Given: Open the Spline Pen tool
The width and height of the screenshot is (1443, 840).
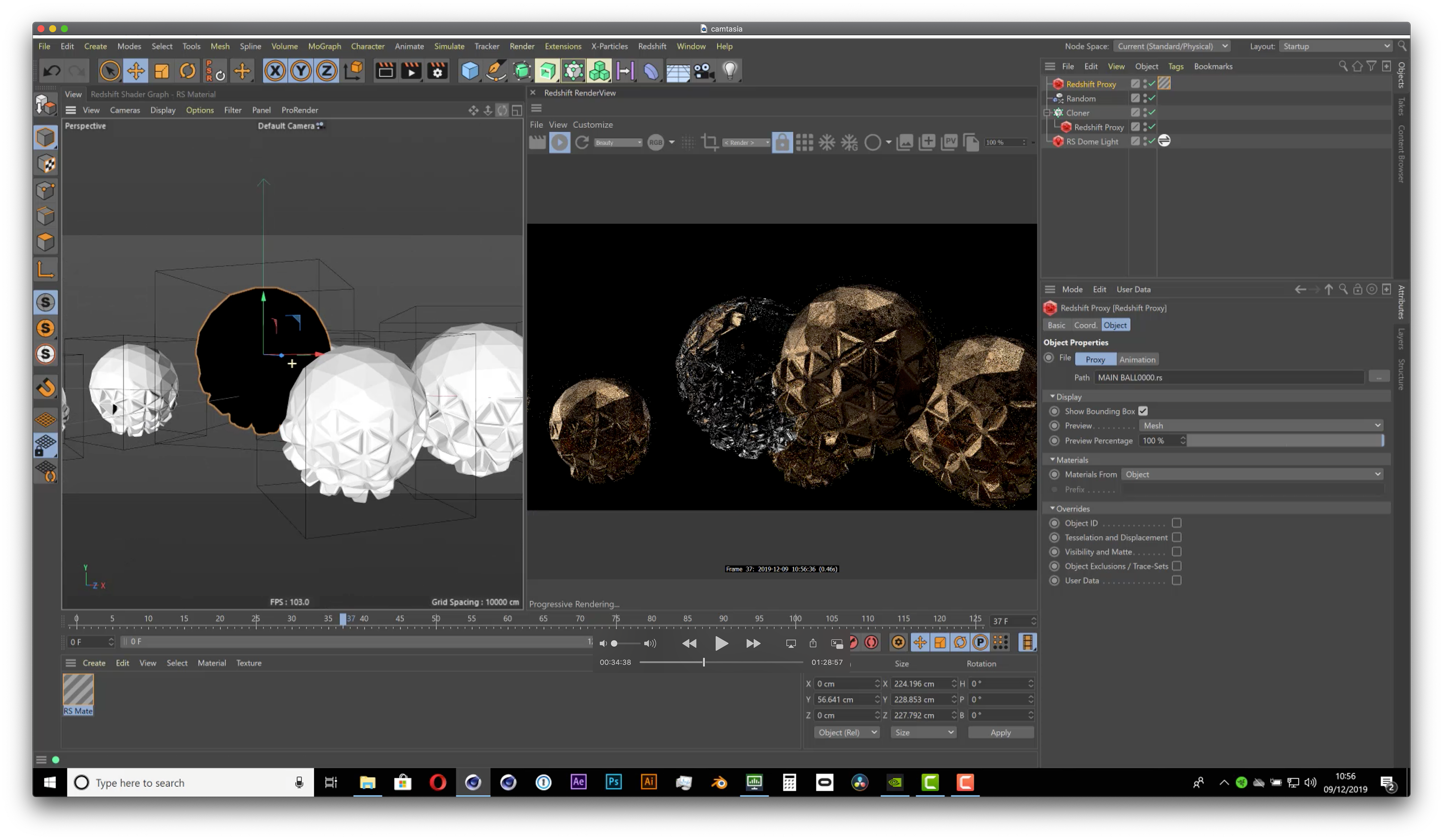Looking at the screenshot, I should [496, 71].
